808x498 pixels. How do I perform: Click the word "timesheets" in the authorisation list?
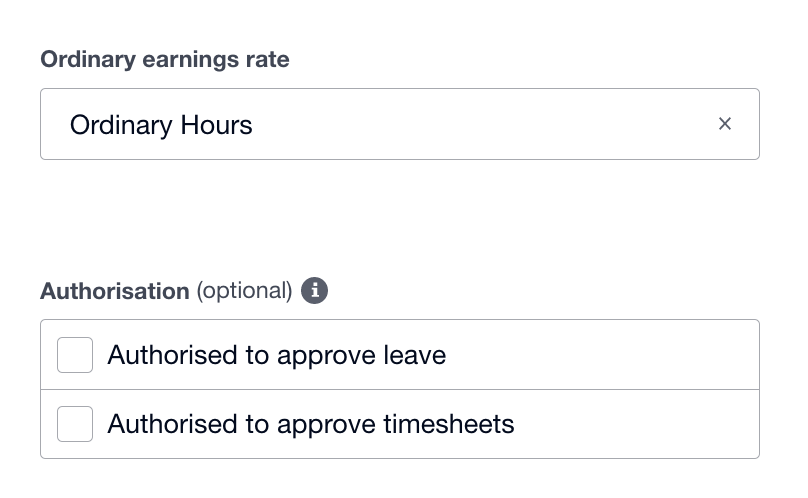tap(449, 424)
